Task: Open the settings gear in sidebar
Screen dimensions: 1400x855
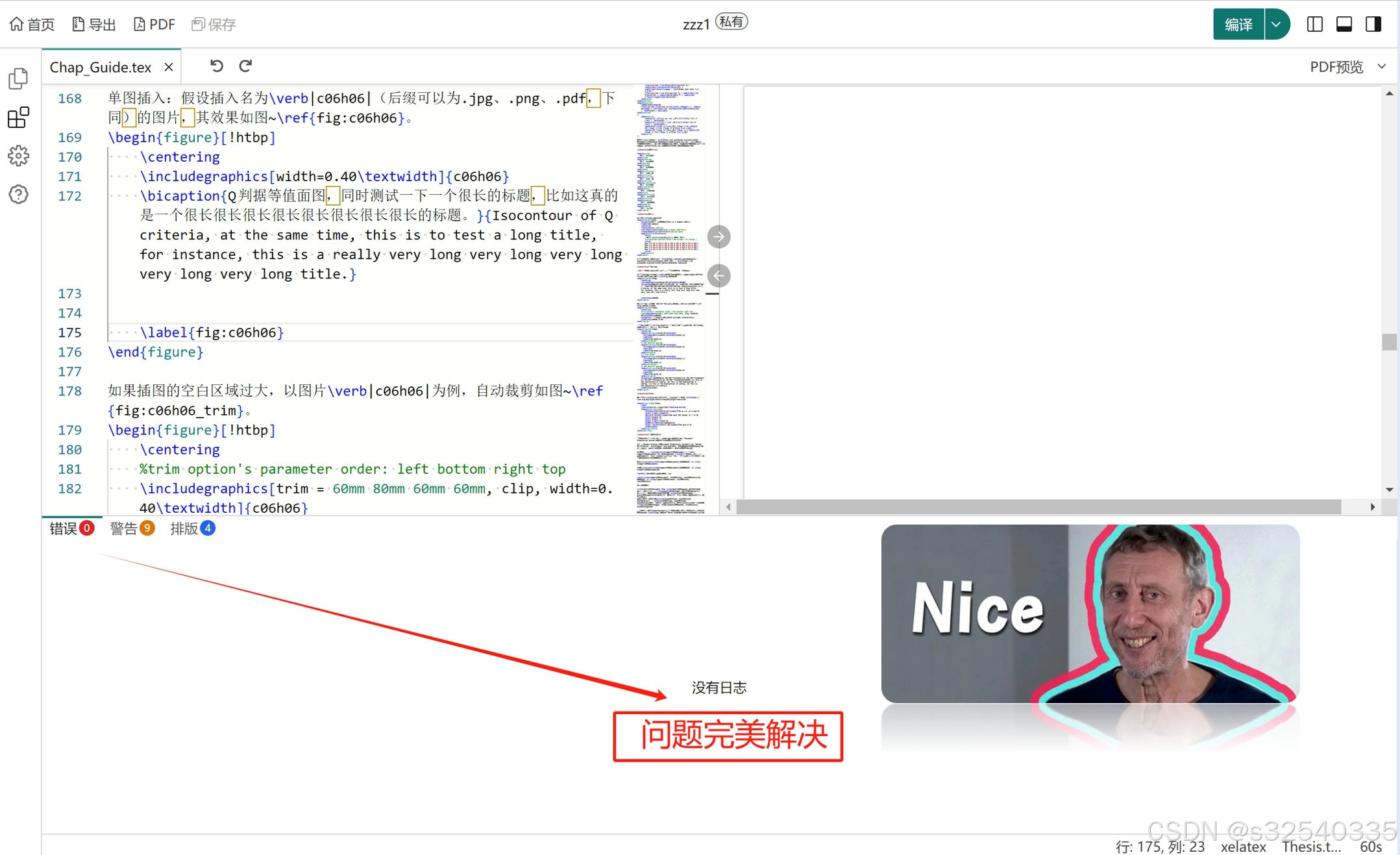Action: (x=18, y=156)
